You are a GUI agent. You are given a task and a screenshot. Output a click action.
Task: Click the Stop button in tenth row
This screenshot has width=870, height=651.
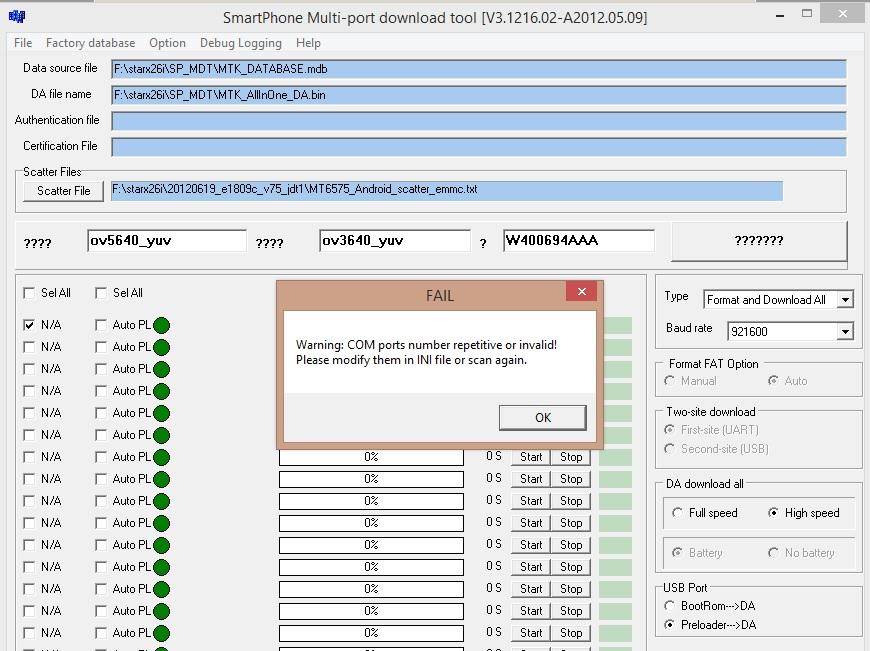click(x=571, y=523)
